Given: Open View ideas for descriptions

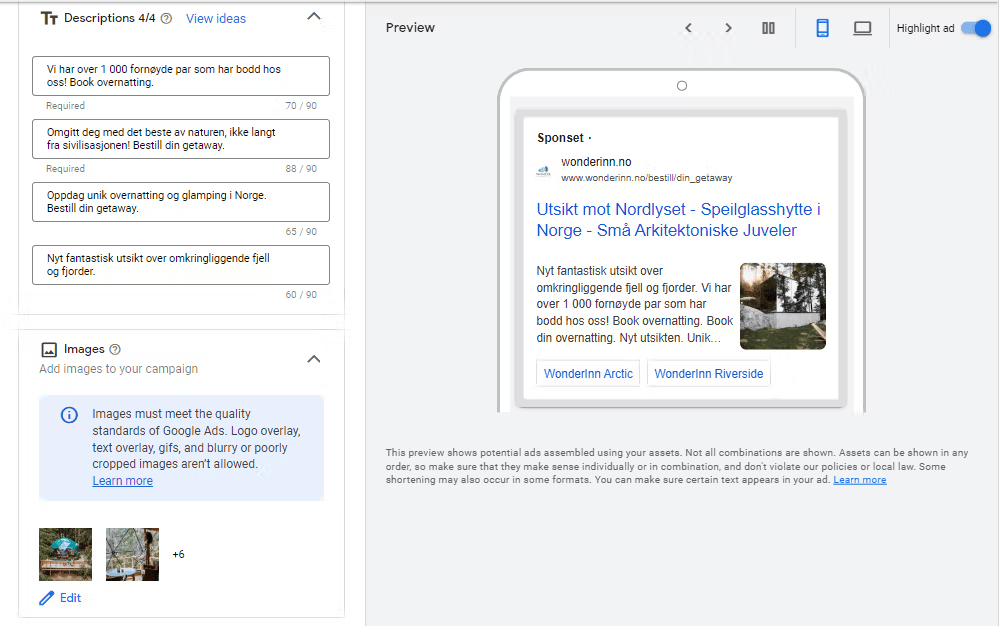Looking at the screenshot, I should pos(216,18).
